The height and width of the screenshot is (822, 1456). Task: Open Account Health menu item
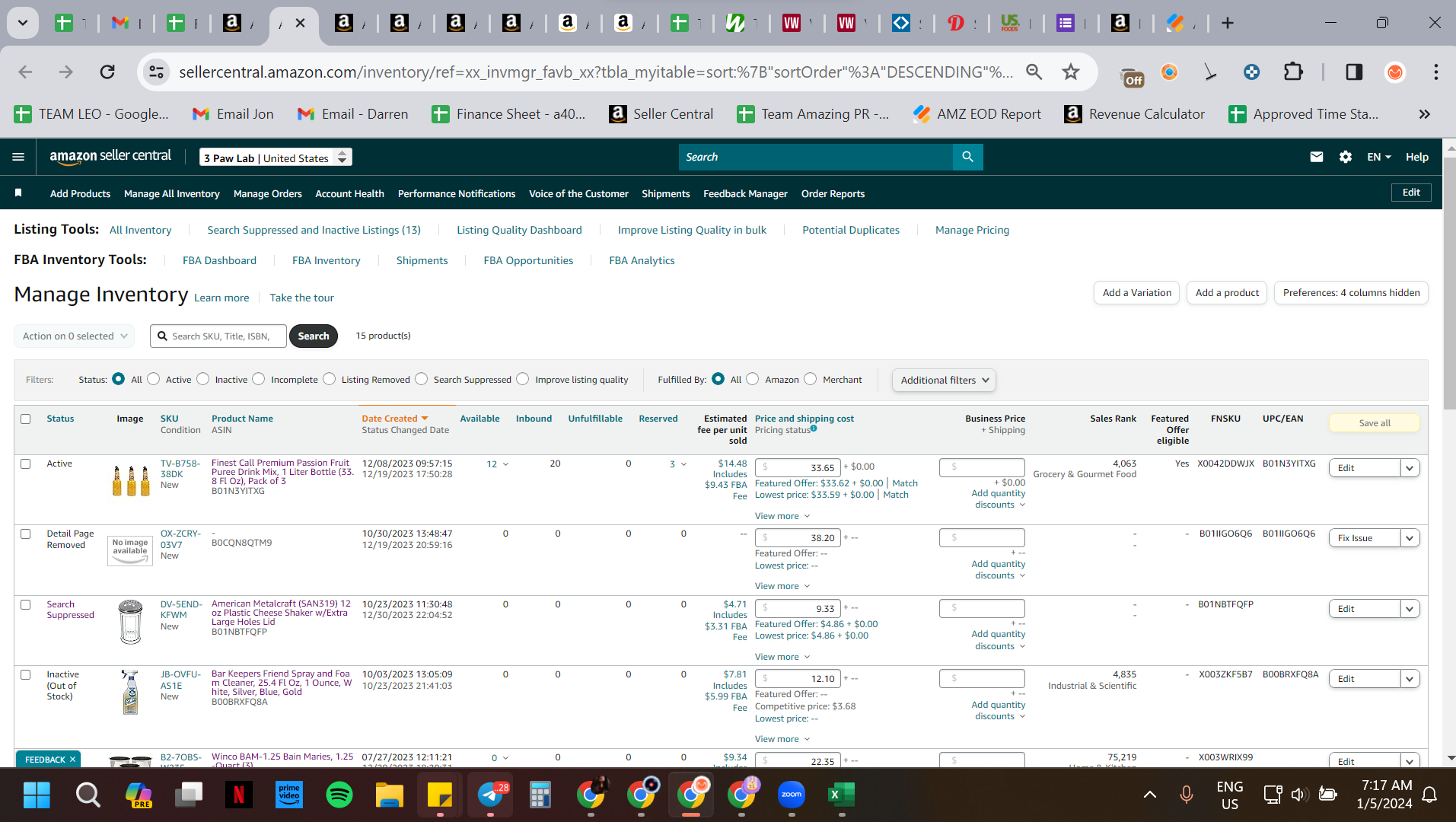349,193
